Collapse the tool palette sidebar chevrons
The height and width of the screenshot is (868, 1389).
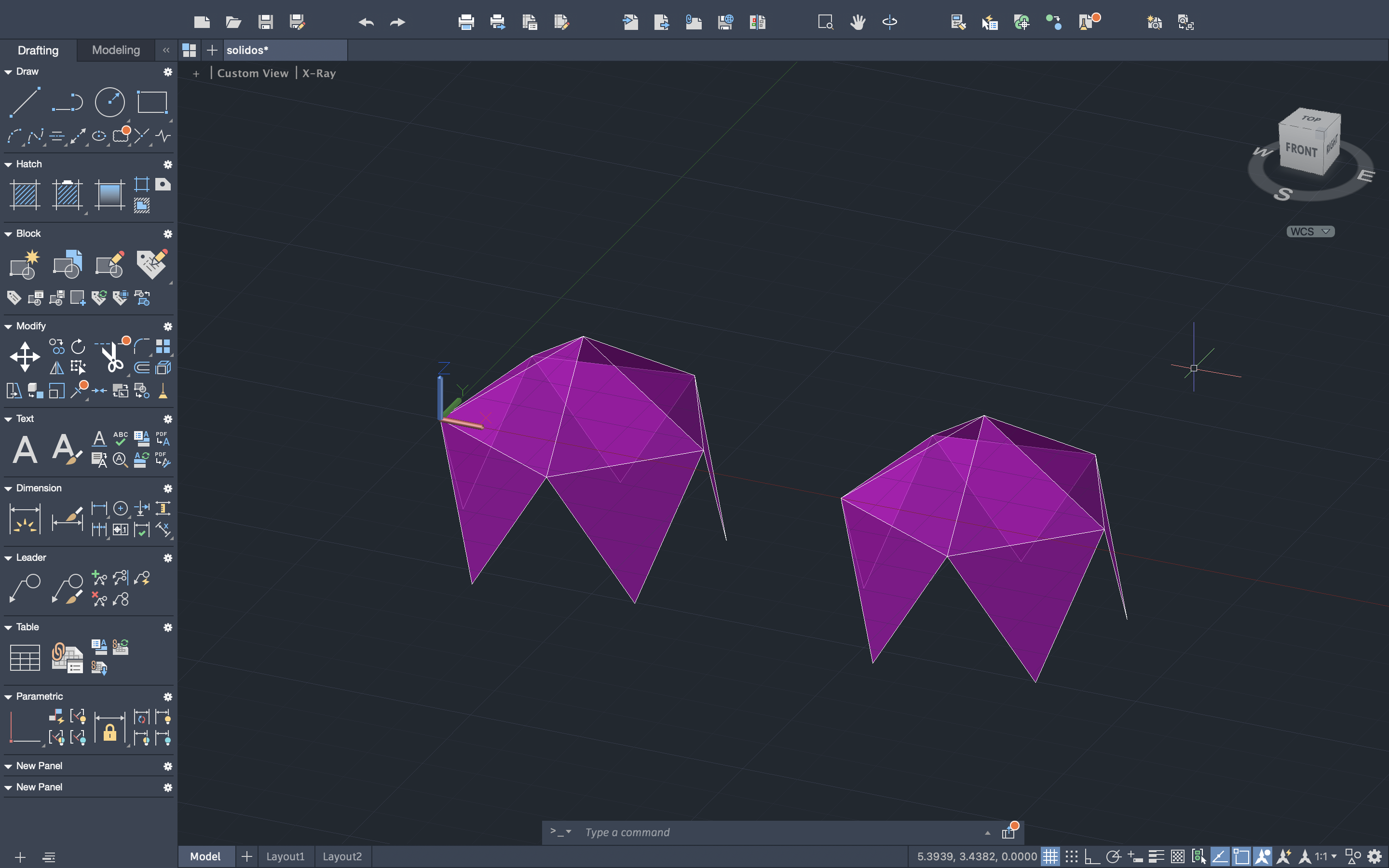coord(166,50)
